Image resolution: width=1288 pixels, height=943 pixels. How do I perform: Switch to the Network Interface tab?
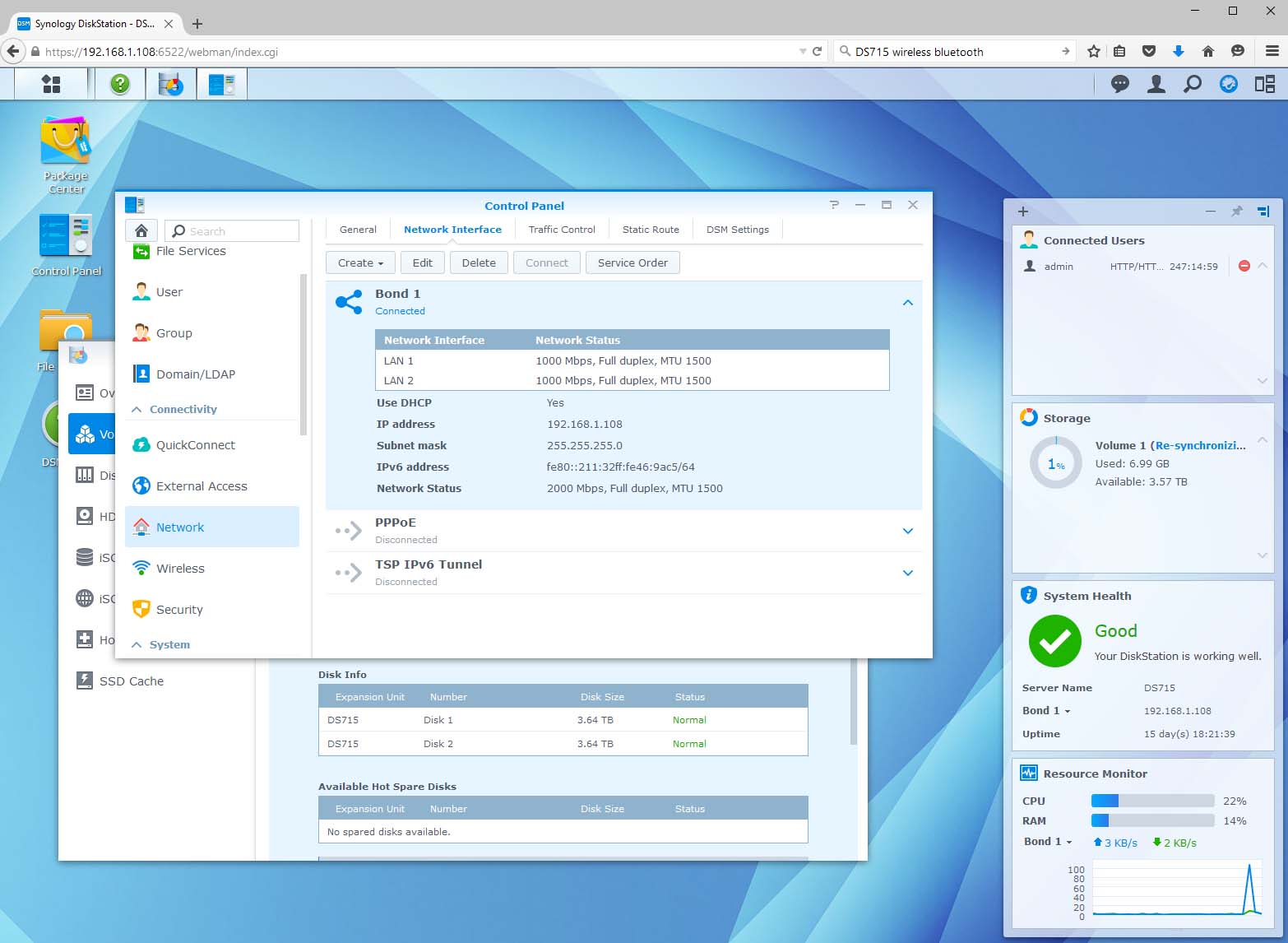452,230
